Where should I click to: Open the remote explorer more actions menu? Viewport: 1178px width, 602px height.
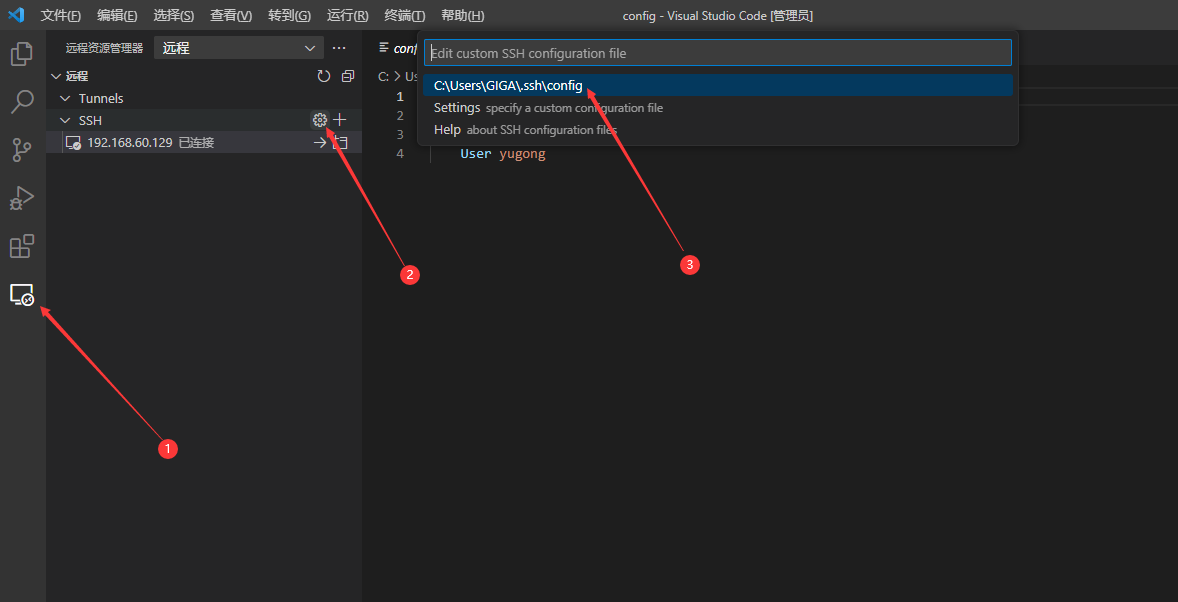click(x=340, y=48)
